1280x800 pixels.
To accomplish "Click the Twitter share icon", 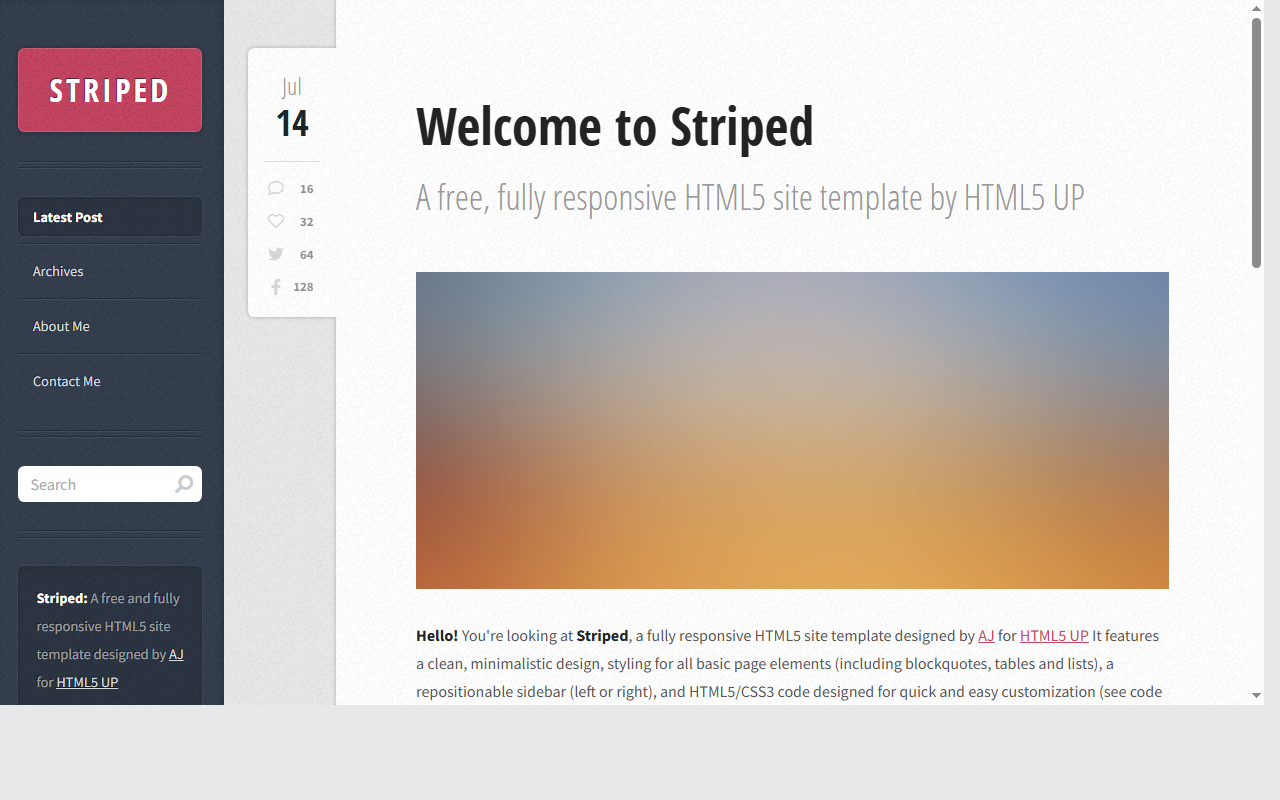I will click(x=276, y=255).
